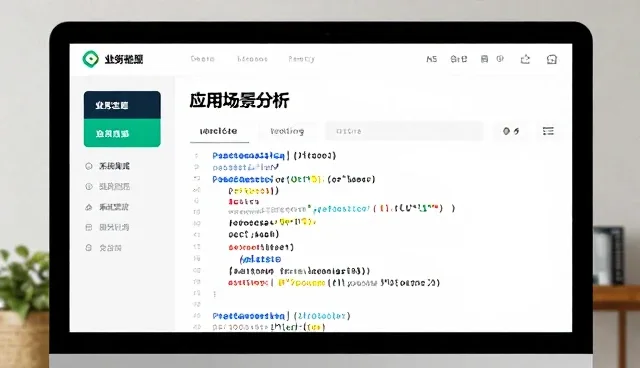Open the first grey link in top navigation

202,59
